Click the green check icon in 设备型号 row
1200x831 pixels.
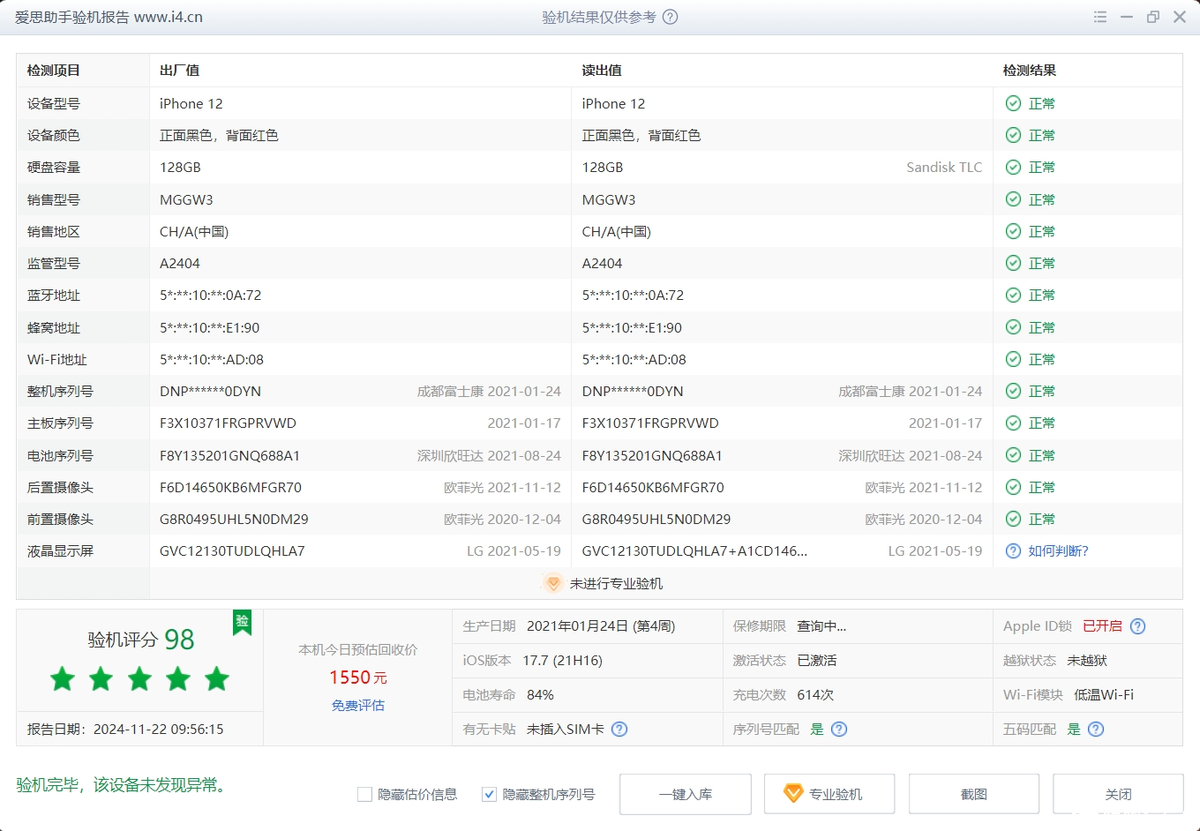click(1013, 103)
